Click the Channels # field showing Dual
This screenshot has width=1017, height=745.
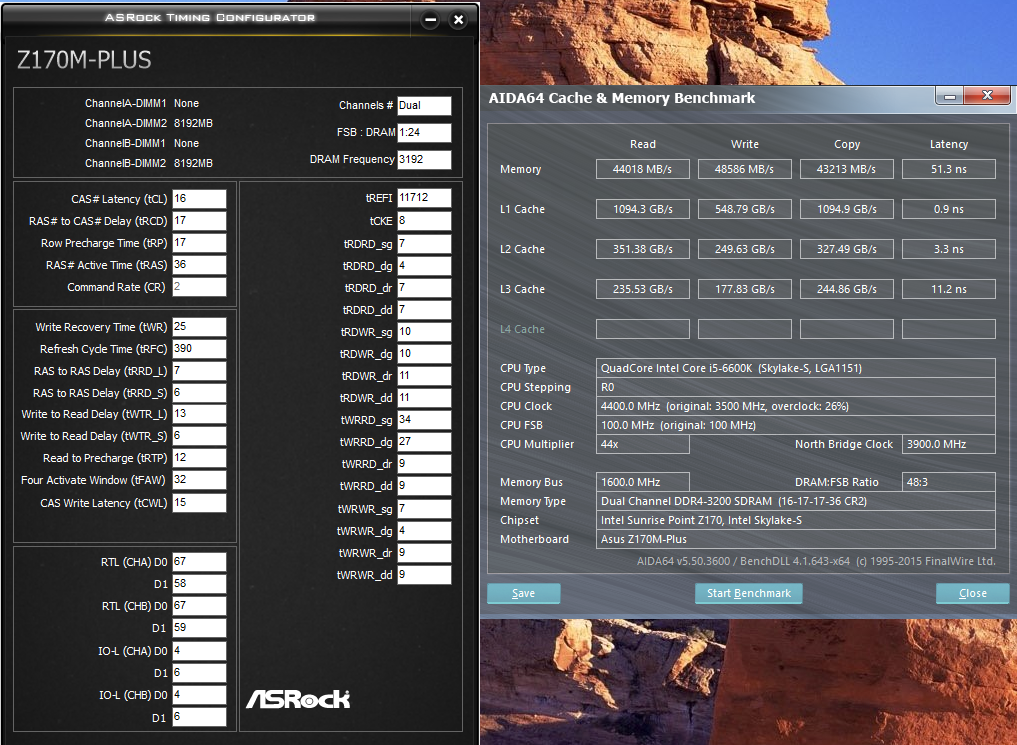[x=424, y=106]
